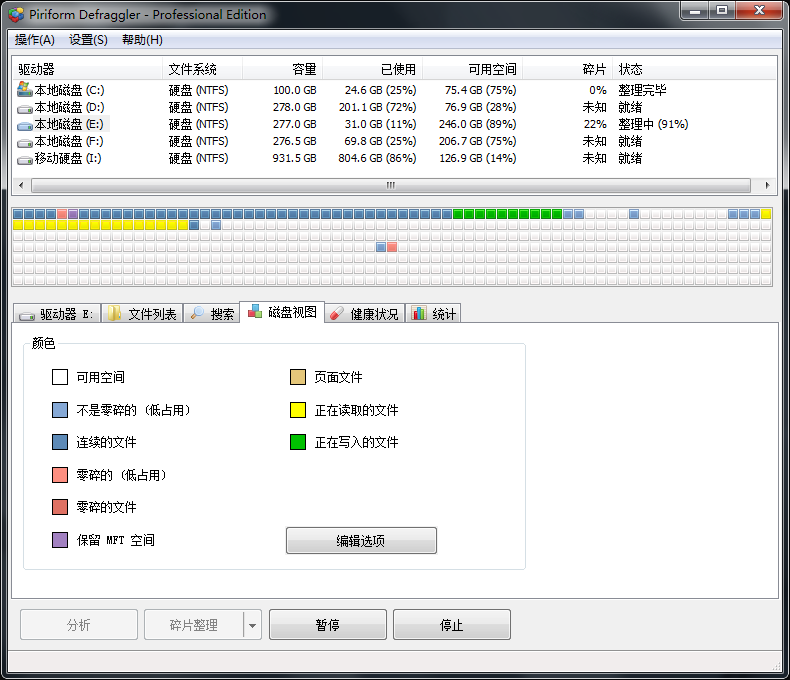Screen dimensions: 790x680
Task: Switch to the 文件列表 tab
Action: (142, 313)
